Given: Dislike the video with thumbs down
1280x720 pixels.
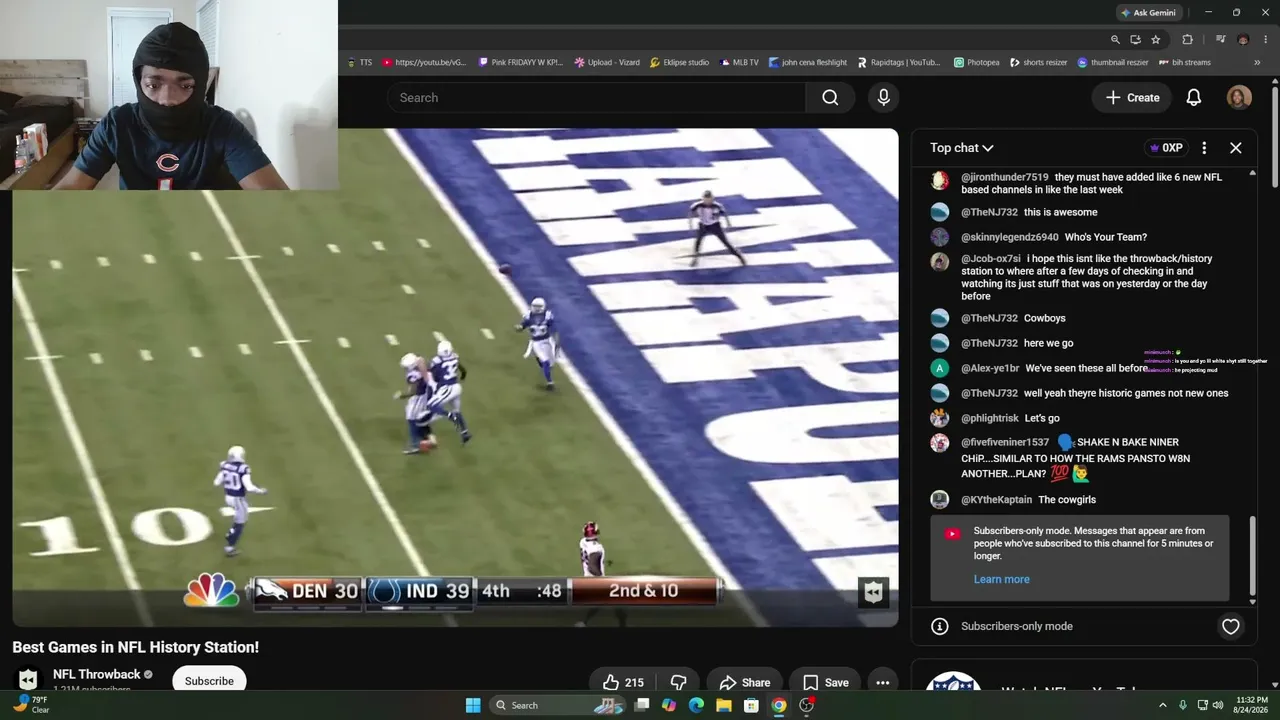Looking at the screenshot, I should [678, 683].
